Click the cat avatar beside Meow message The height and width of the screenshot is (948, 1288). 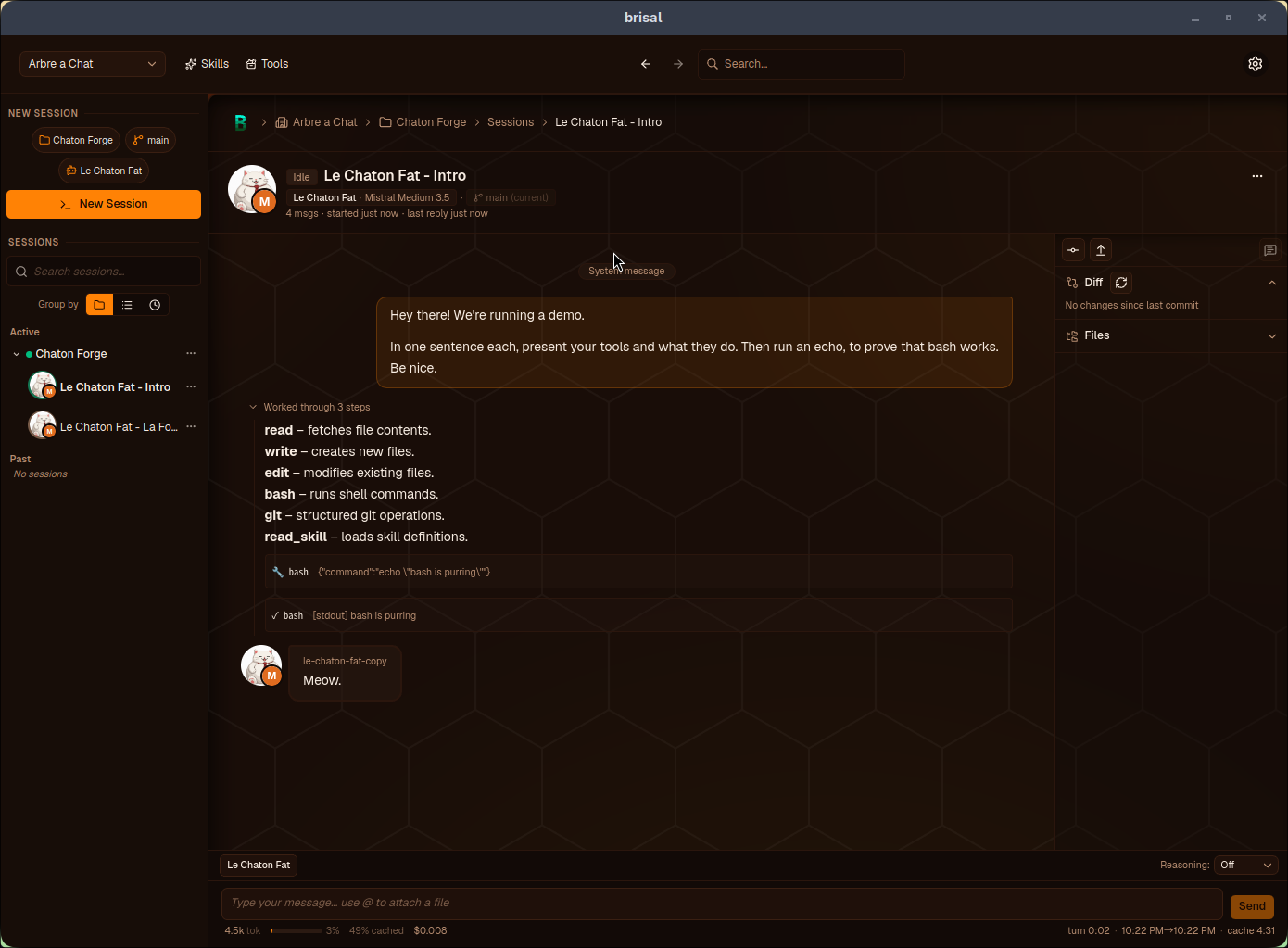click(261, 666)
